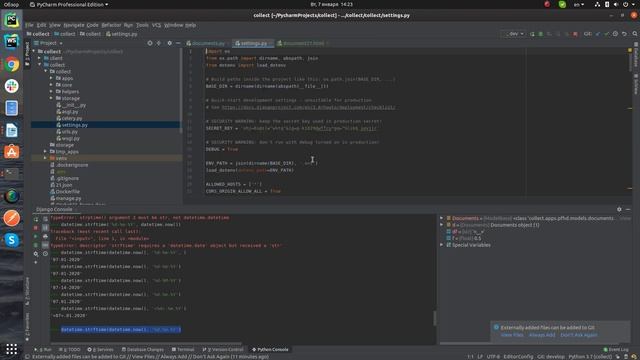640x360 pixels.
Task: Open the File menu
Action: (29, 25)
